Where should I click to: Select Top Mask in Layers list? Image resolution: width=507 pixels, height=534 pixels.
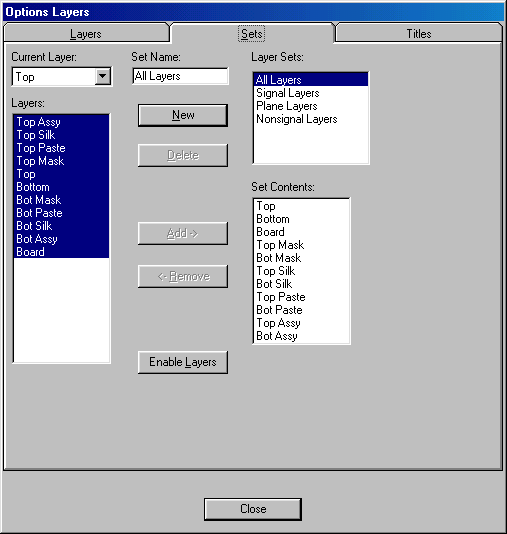pos(61,160)
